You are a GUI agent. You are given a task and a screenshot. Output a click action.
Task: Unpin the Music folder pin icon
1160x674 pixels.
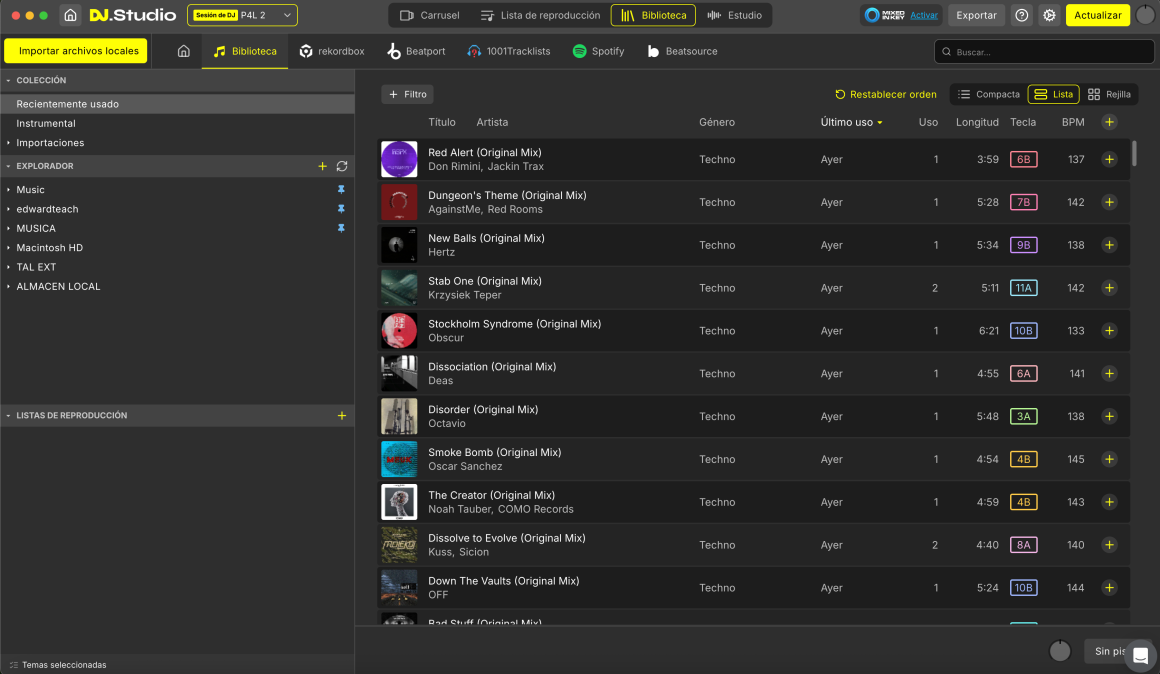(x=341, y=189)
